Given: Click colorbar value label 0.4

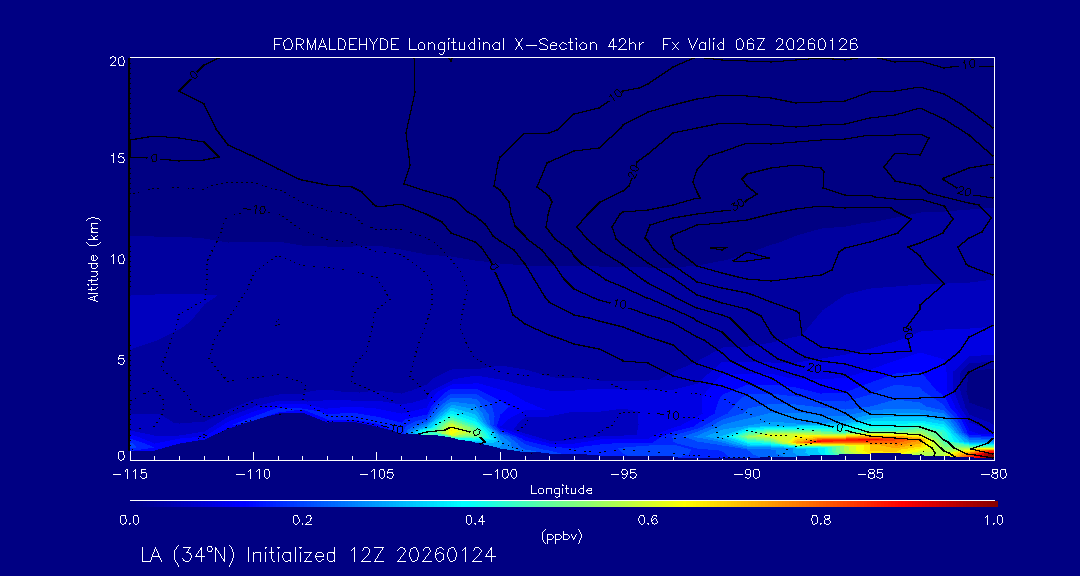Looking at the screenshot, I should coord(476,521).
